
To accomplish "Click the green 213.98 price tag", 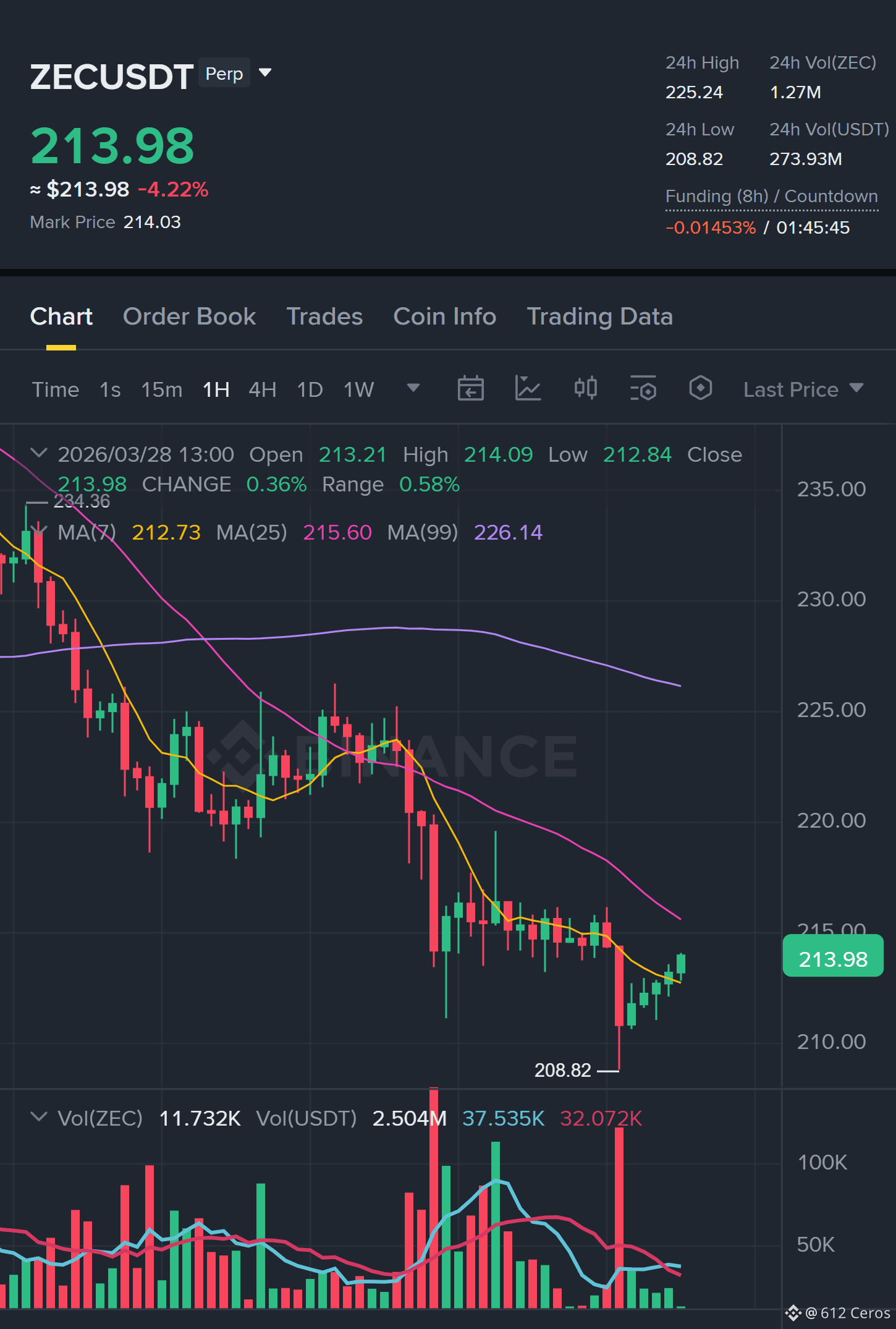I will pyautogui.click(x=833, y=959).
